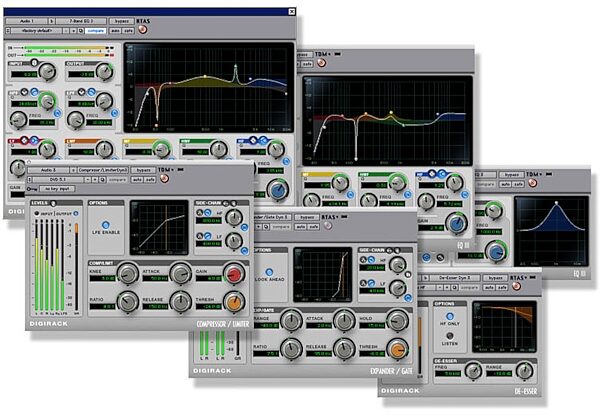Click red target button in top-right EQ III window
Image resolution: width=600 pixels, height=419 pixels.
click(321, 63)
